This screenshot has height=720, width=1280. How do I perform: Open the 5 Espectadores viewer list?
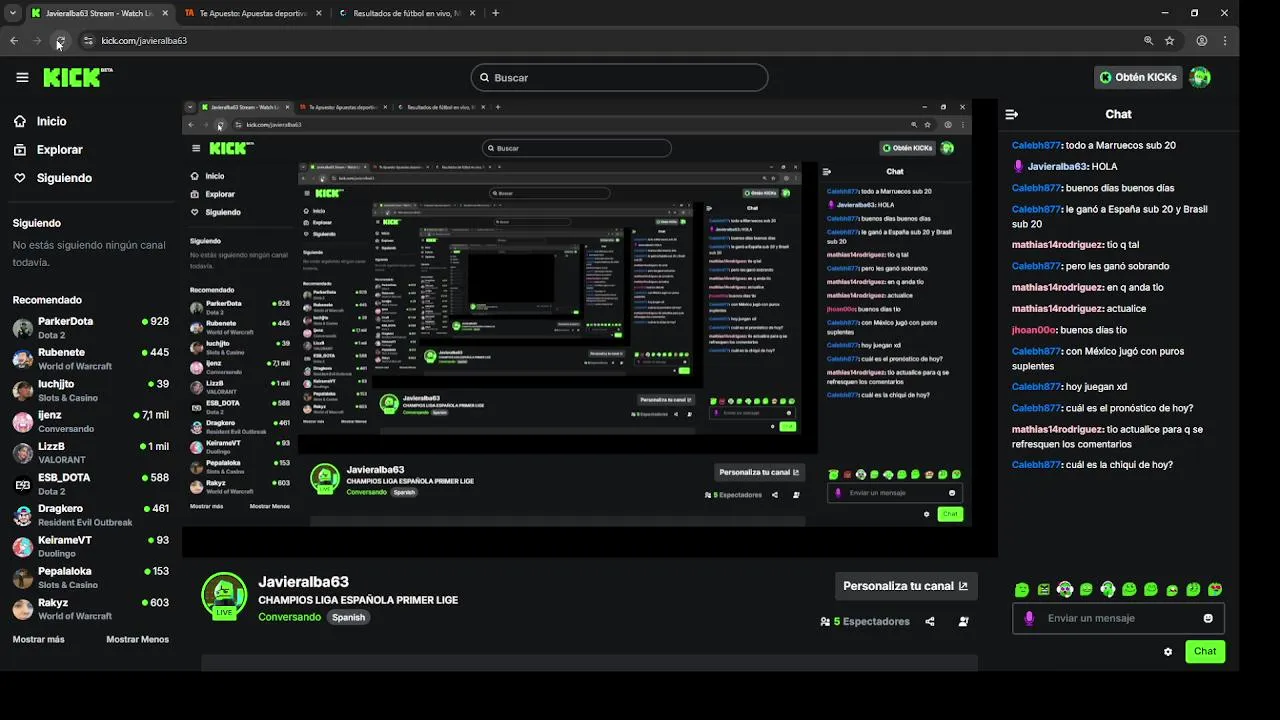[x=864, y=621]
